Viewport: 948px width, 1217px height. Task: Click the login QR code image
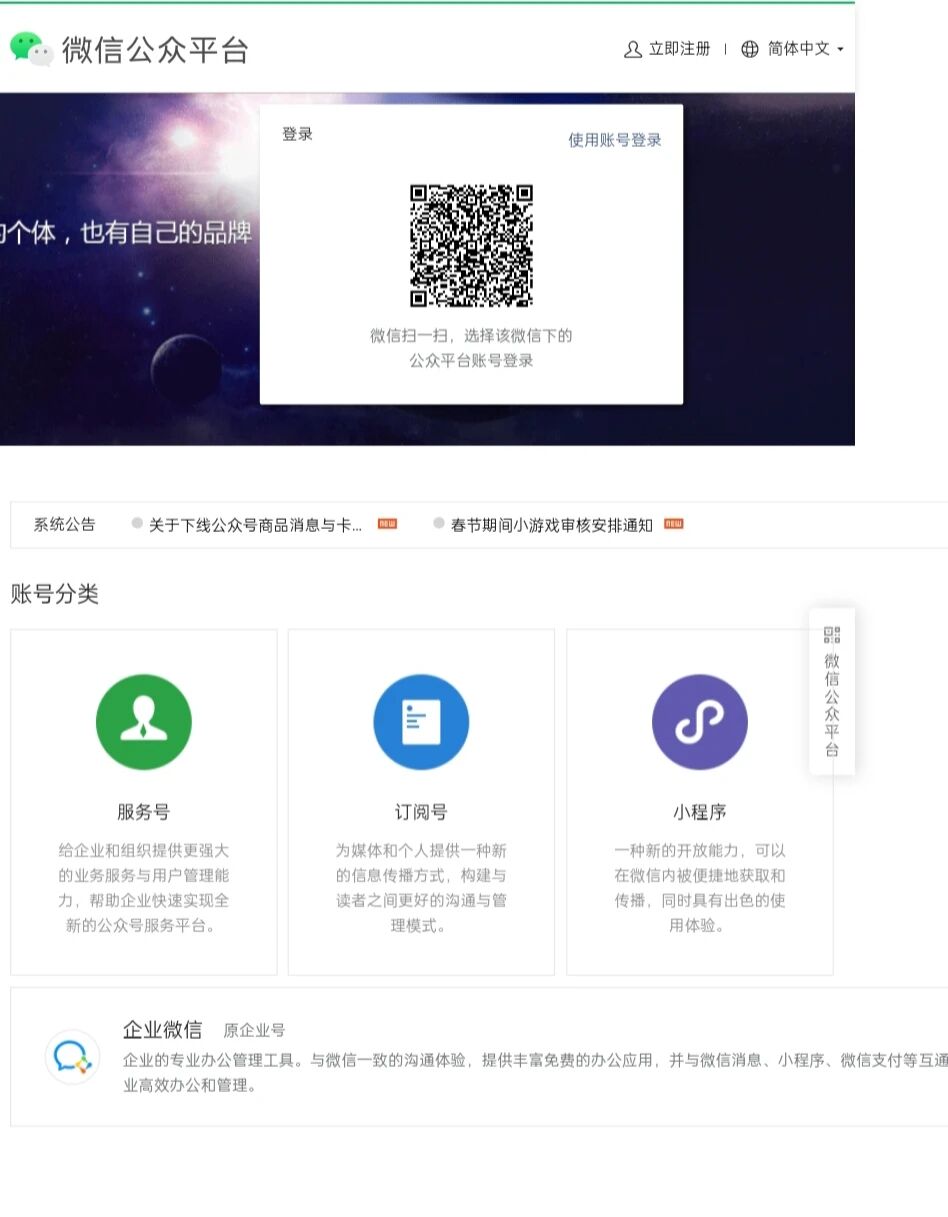pos(471,246)
